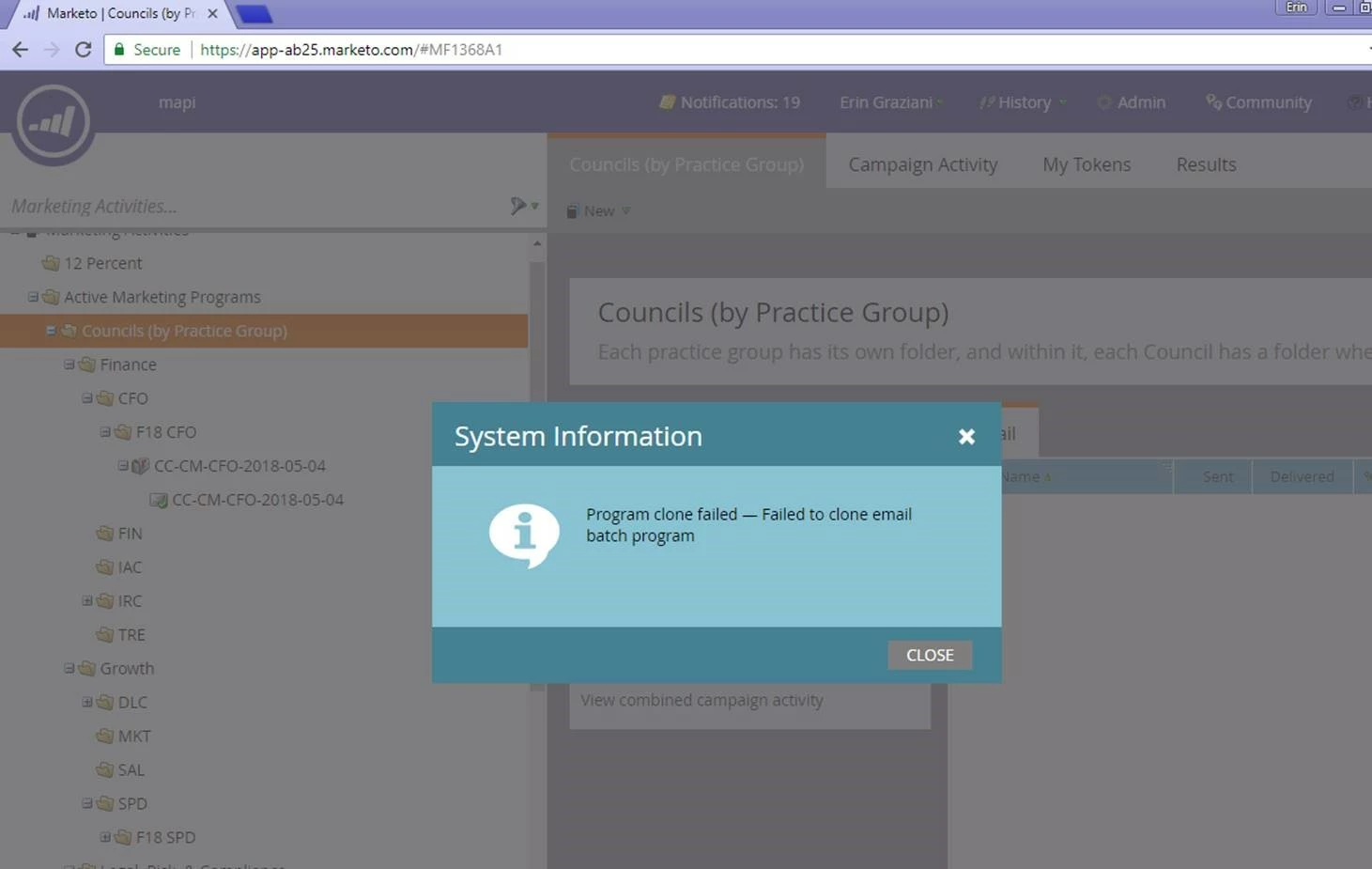
Task: Click the Active Marketing Programs folder icon
Action: (x=51, y=297)
